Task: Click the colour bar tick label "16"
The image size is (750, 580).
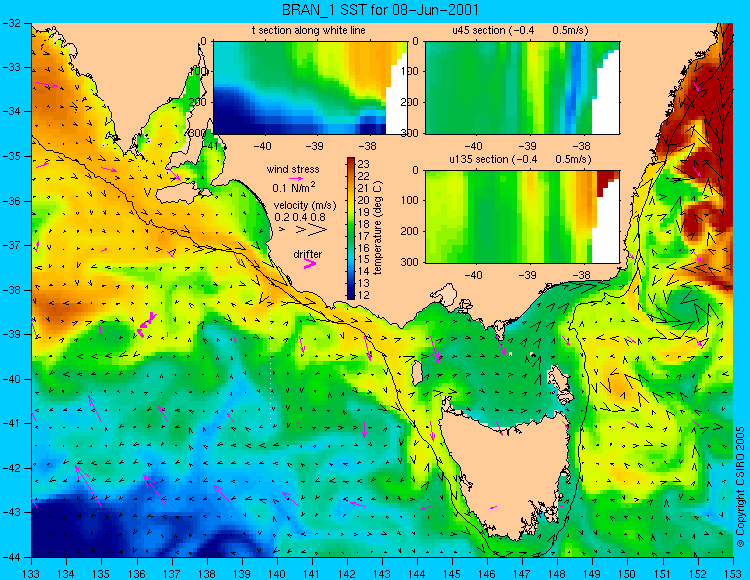Action: click(x=364, y=248)
